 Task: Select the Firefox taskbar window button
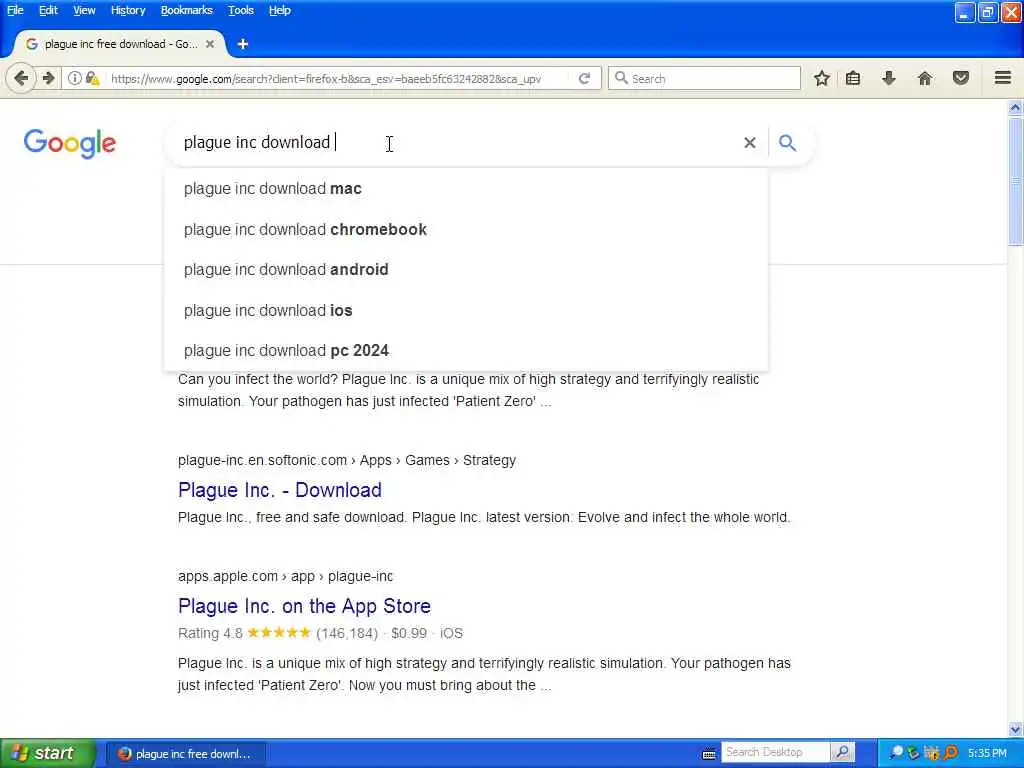point(186,754)
